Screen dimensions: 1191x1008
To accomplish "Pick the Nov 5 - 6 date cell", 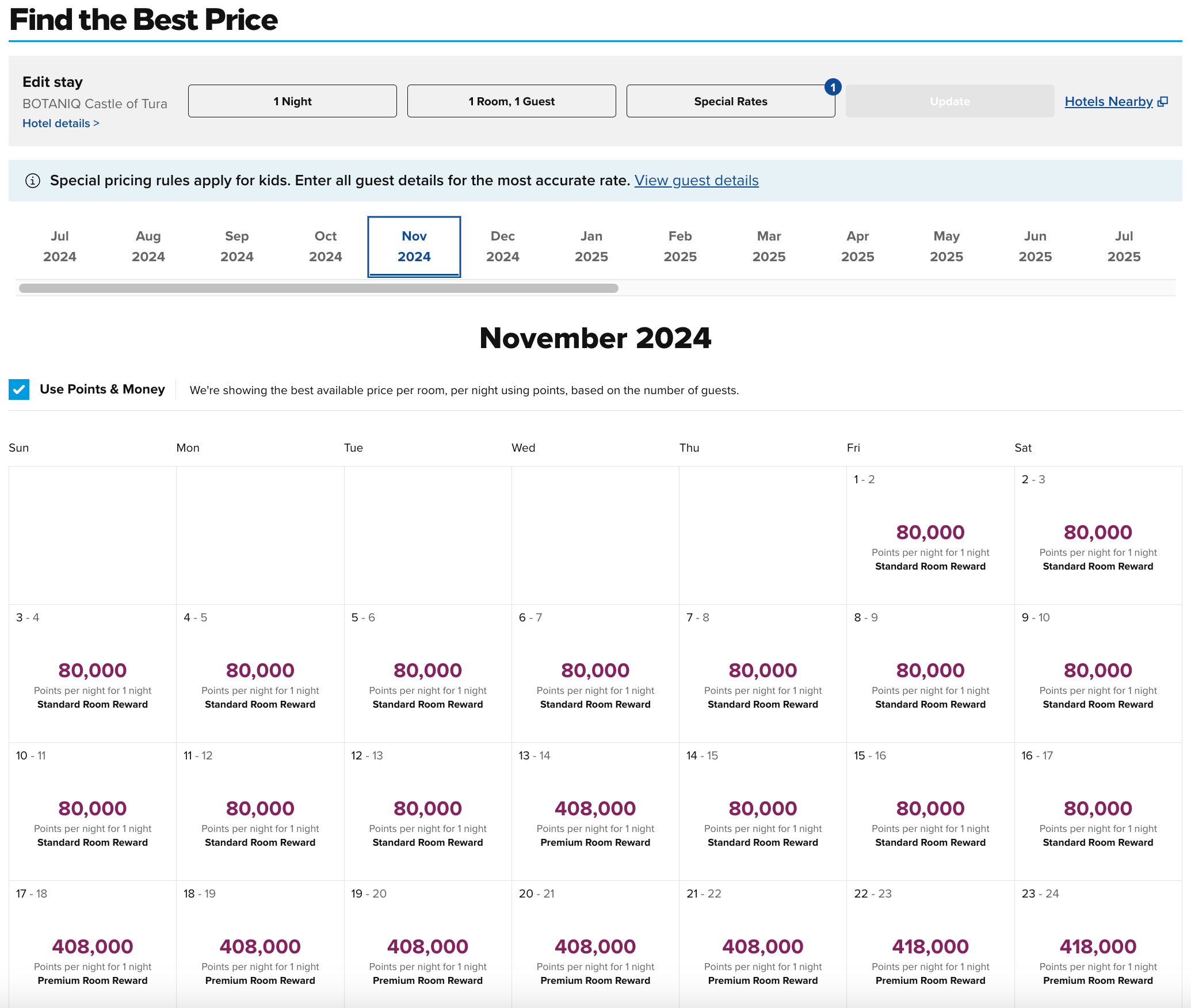I will point(427,673).
